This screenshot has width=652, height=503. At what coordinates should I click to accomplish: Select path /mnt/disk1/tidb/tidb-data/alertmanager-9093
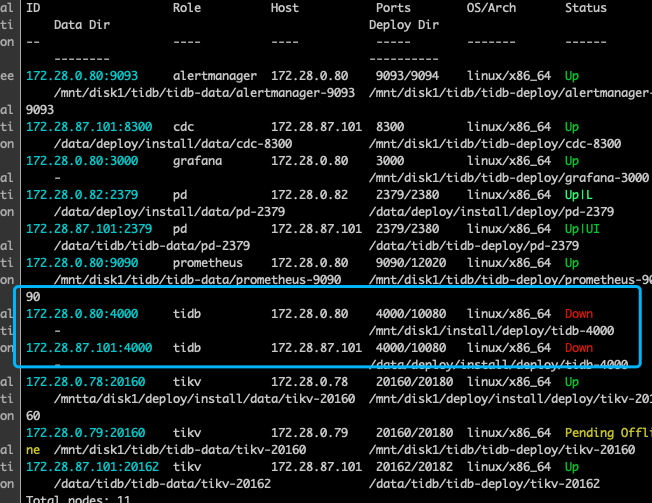204,93
